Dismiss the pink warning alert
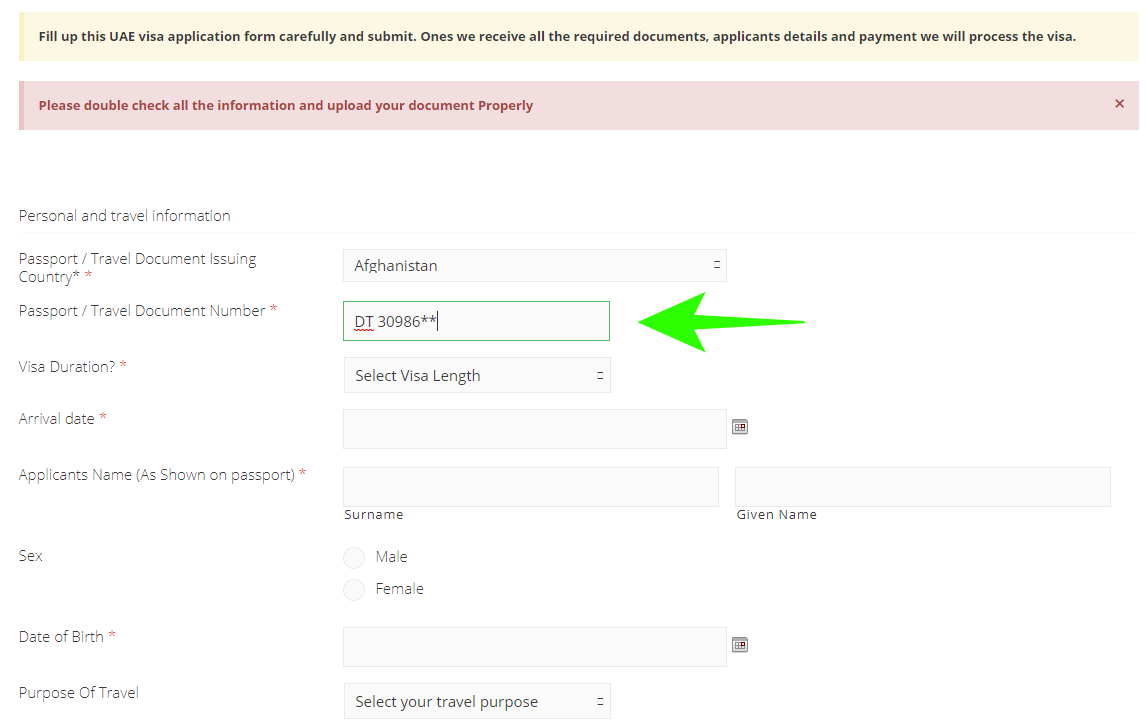Image resolution: width=1145 pixels, height=724 pixels. 1119,103
